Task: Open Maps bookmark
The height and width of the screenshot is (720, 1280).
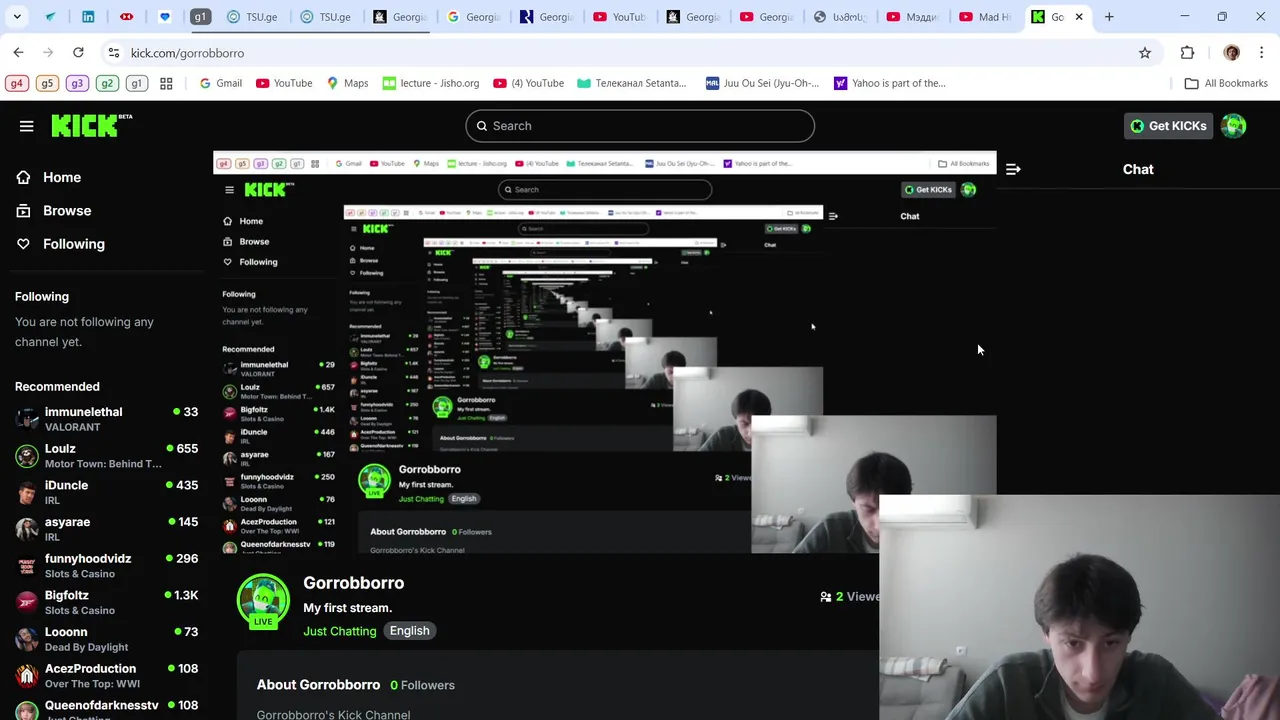Action: click(348, 83)
